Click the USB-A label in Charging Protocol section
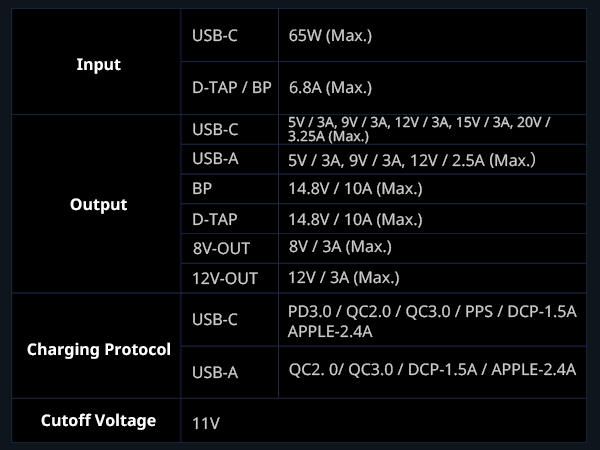The image size is (600, 450). pyautogui.click(x=214, y=373)
